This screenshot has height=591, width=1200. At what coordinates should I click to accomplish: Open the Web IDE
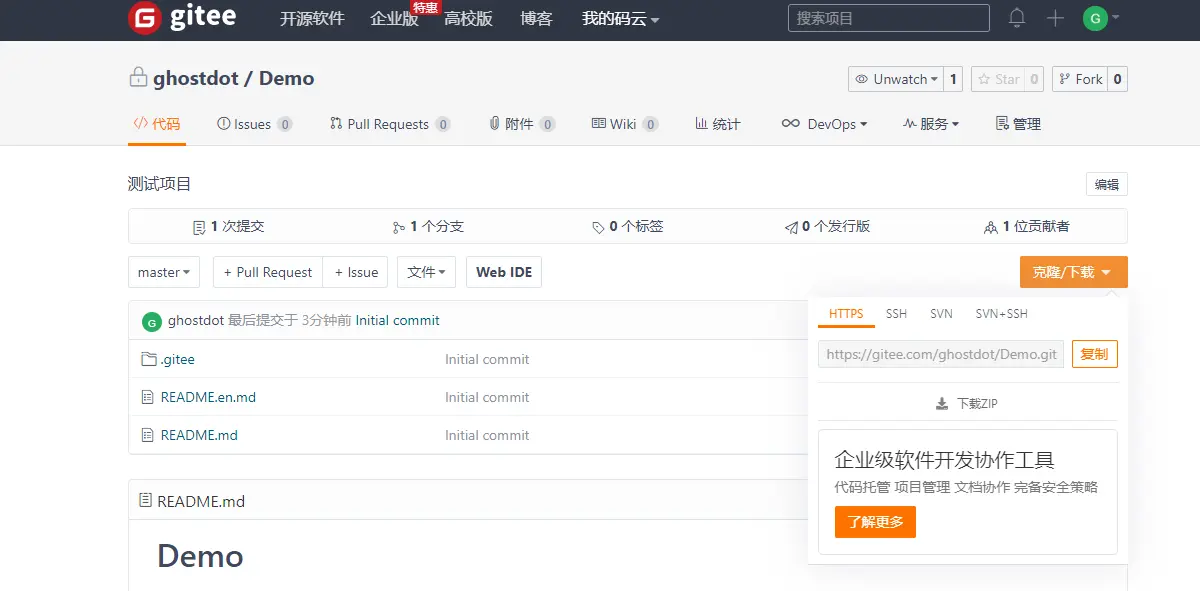(x=504, y=272)
